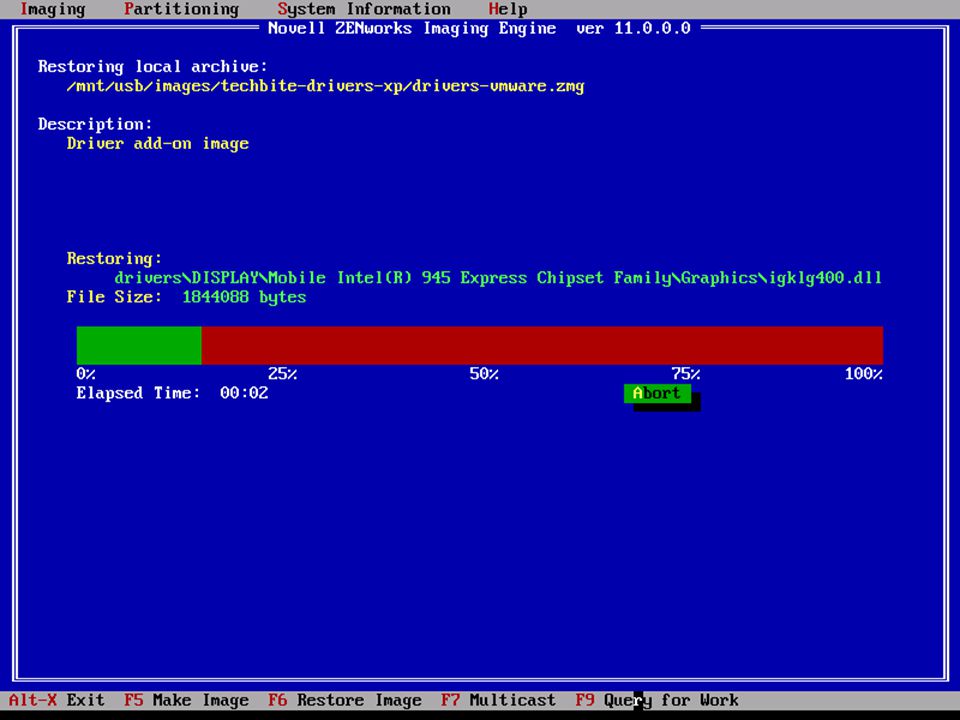This screenshot has width=960, height=720.
Task: Click the 'Description:' label
Action: [x=95, y=124]
